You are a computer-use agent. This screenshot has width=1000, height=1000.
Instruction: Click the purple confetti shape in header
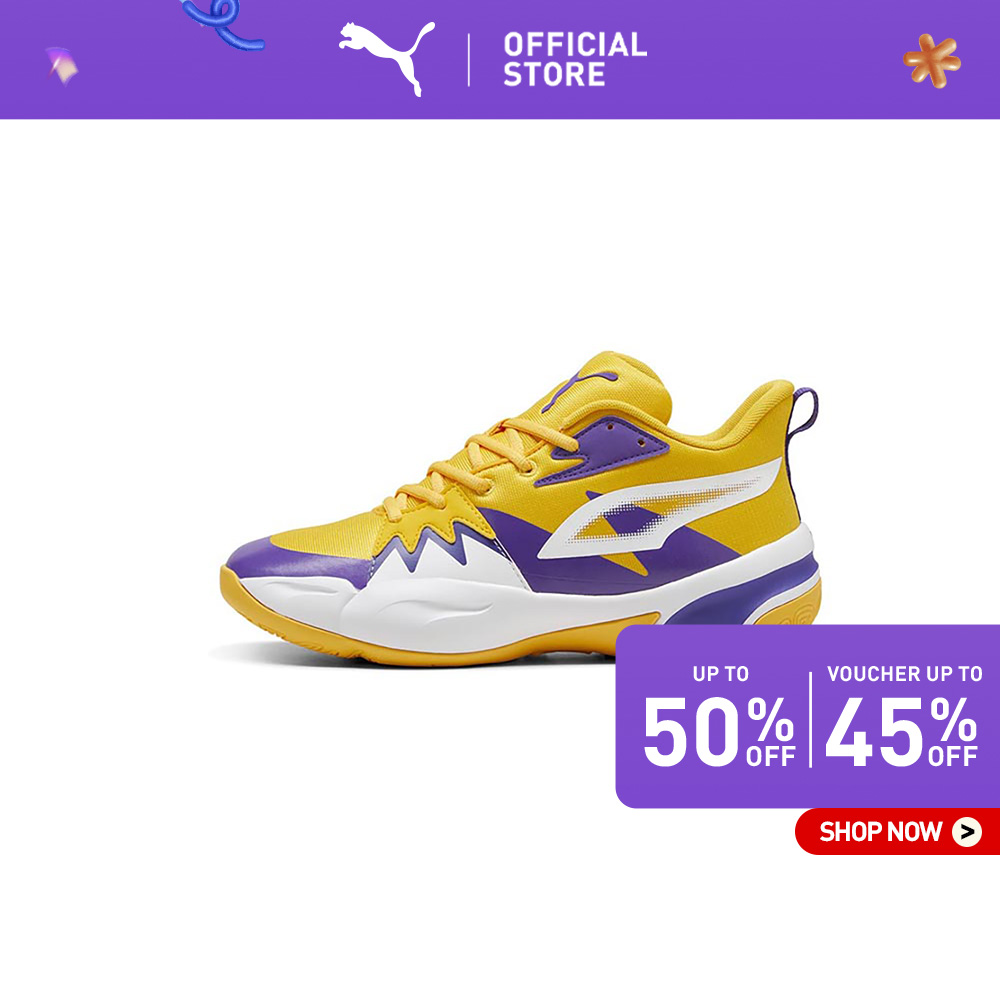pyautogui.click(x=62, y=65)
